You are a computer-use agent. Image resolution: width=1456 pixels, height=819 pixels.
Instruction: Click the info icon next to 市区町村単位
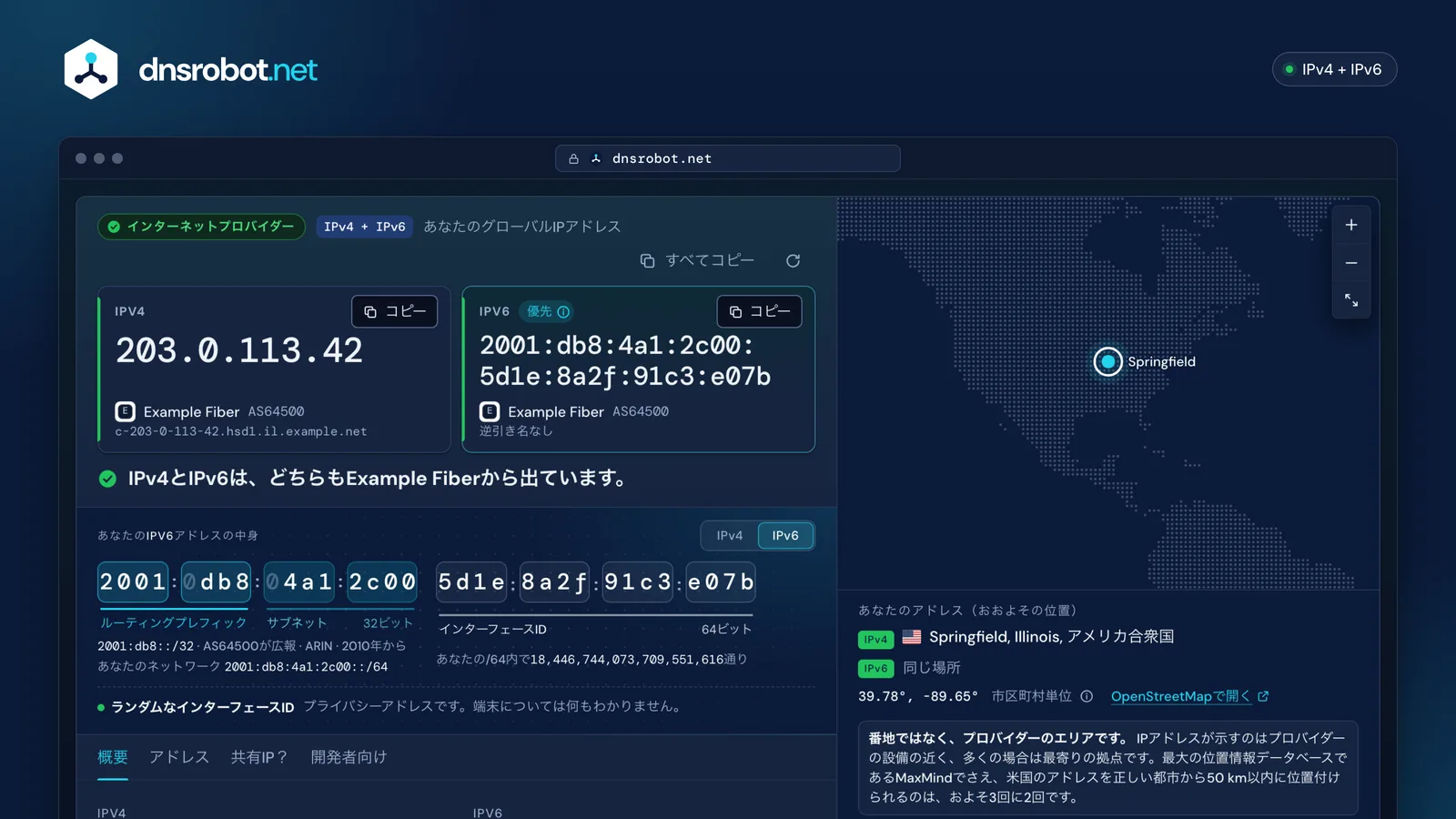click(1087, 696)
